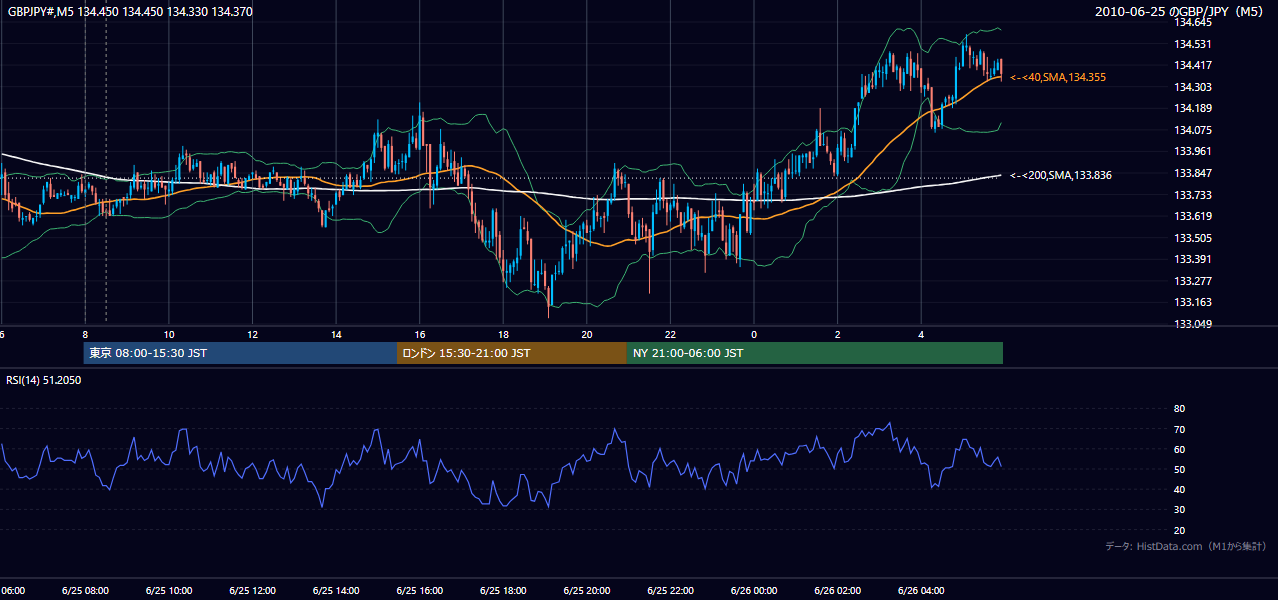Click RSI scale value 70
Screen dimensions: 1278x600
tap(1179, 429)
